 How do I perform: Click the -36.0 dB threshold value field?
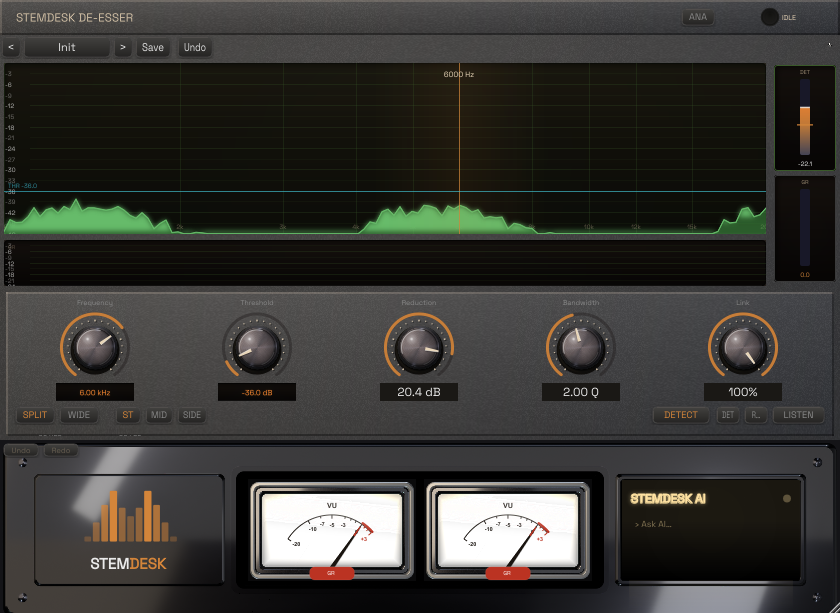tap(257, 392)
